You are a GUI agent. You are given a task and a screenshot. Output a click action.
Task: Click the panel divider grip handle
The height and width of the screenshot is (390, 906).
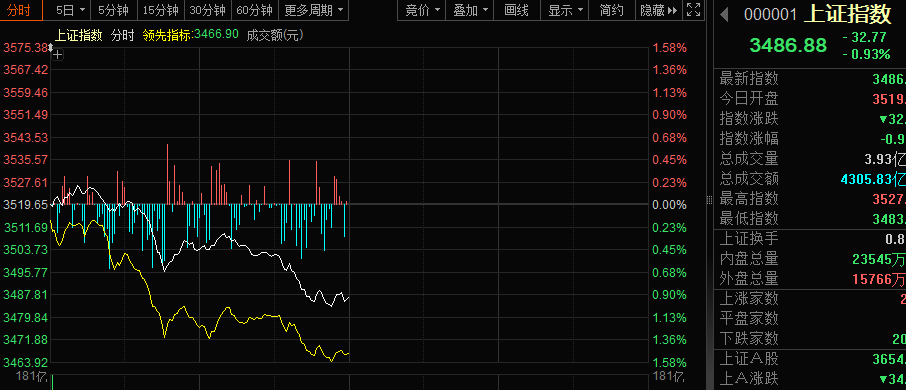pyautogui.click(x=710, y=199)
